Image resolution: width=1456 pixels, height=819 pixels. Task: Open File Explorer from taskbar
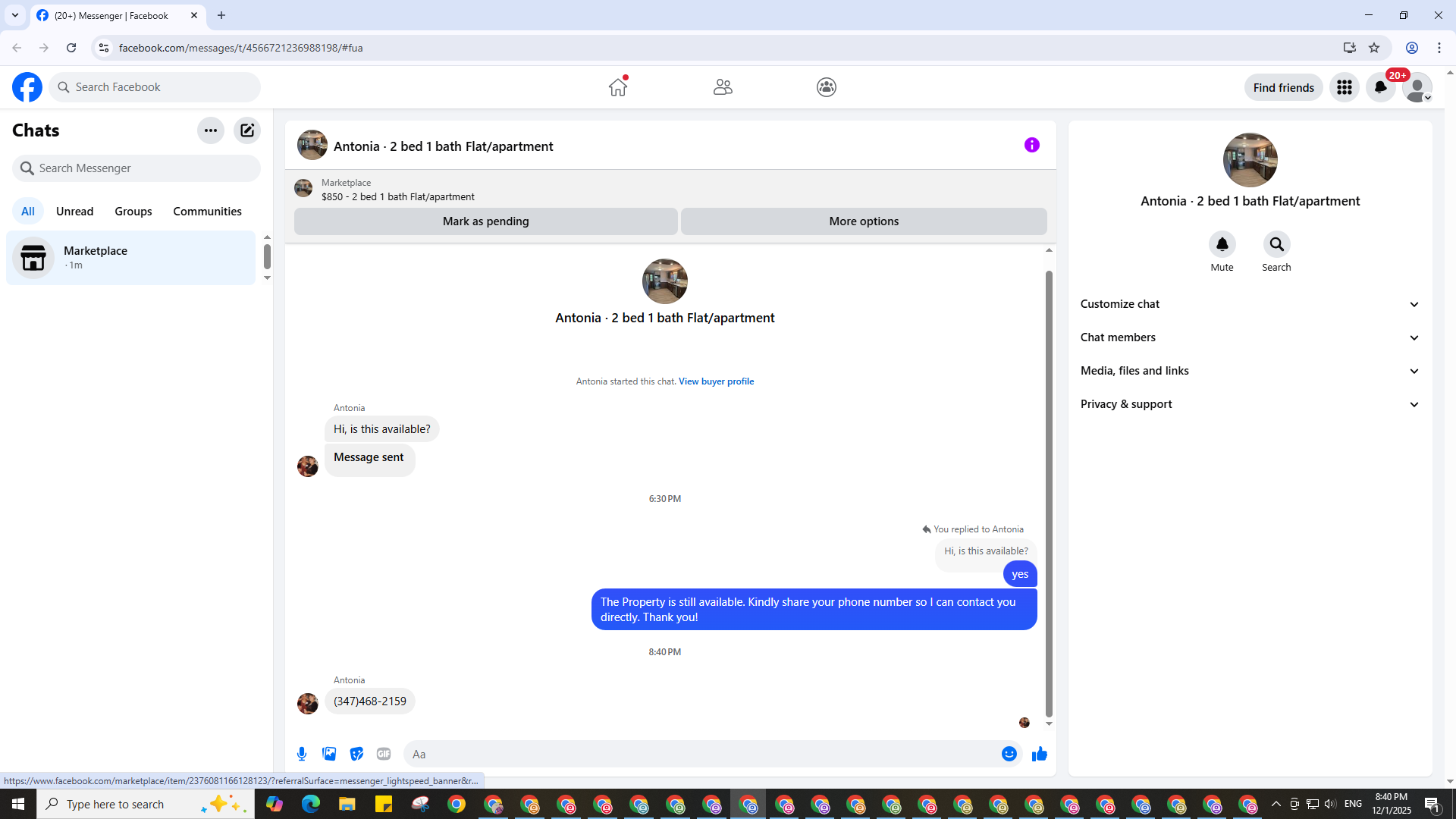point(347,804)
